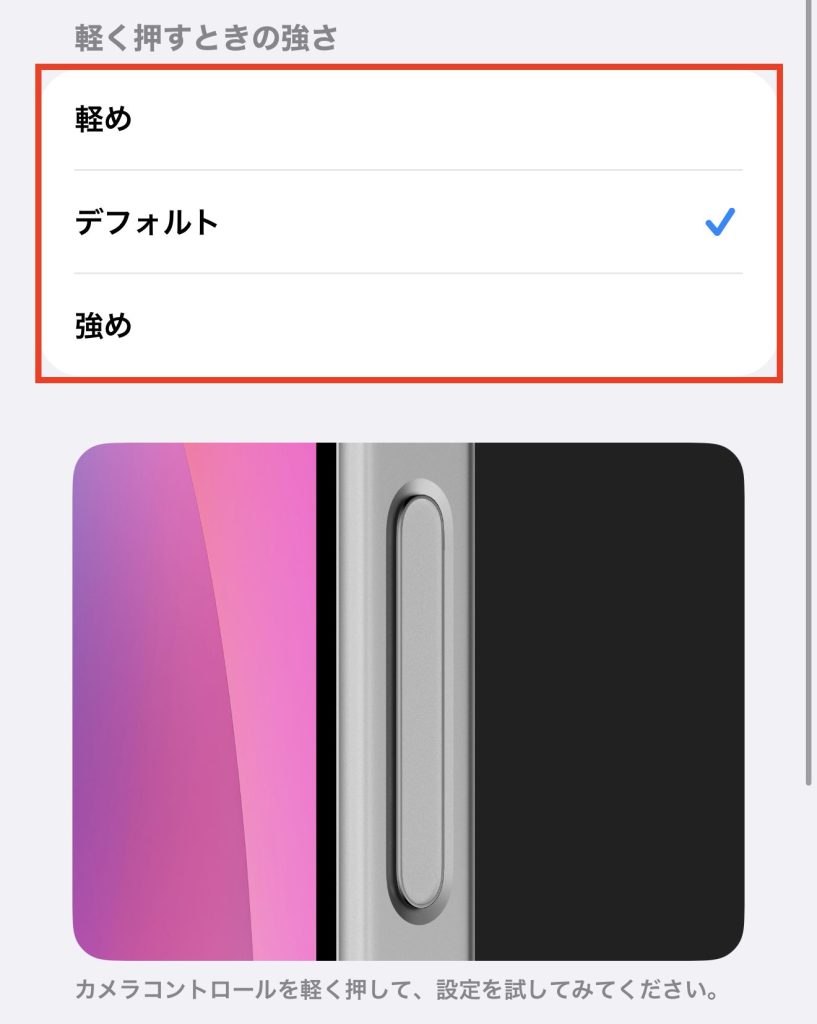Click the Camera Control button illustration
This screenshot has width=817, height=1024.
(421, 701)
